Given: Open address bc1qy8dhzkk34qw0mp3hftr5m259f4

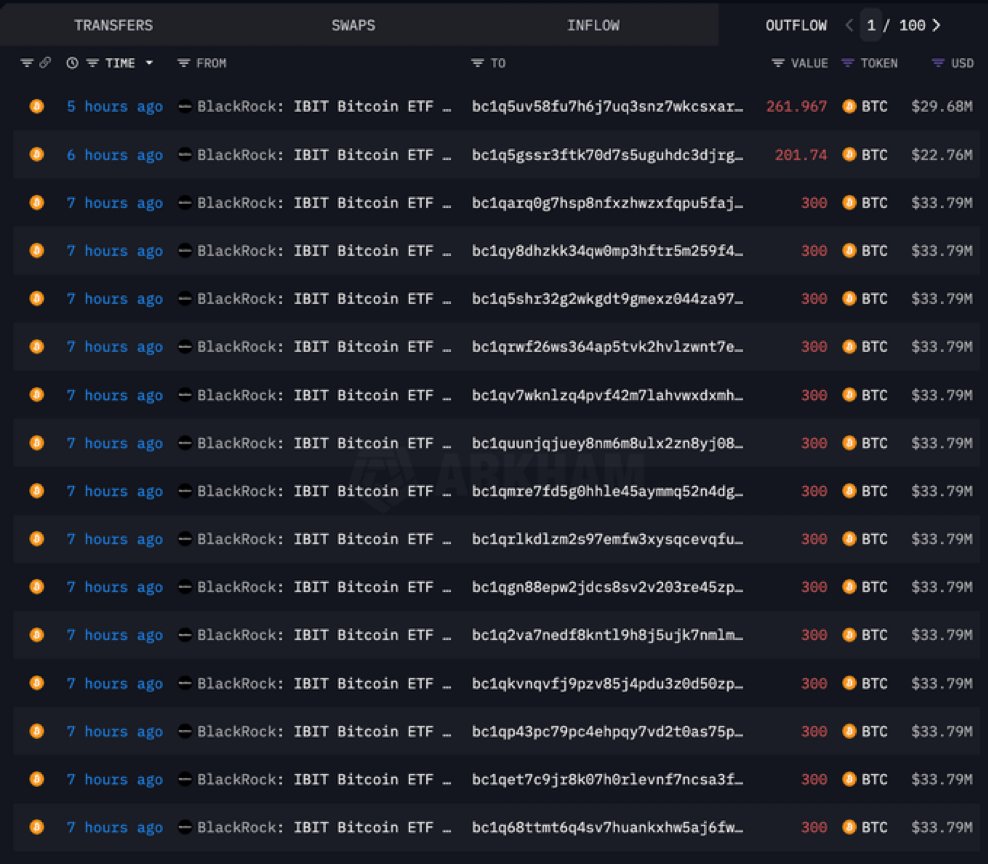Looking at the screenshot, I should [x=607, y=251].
